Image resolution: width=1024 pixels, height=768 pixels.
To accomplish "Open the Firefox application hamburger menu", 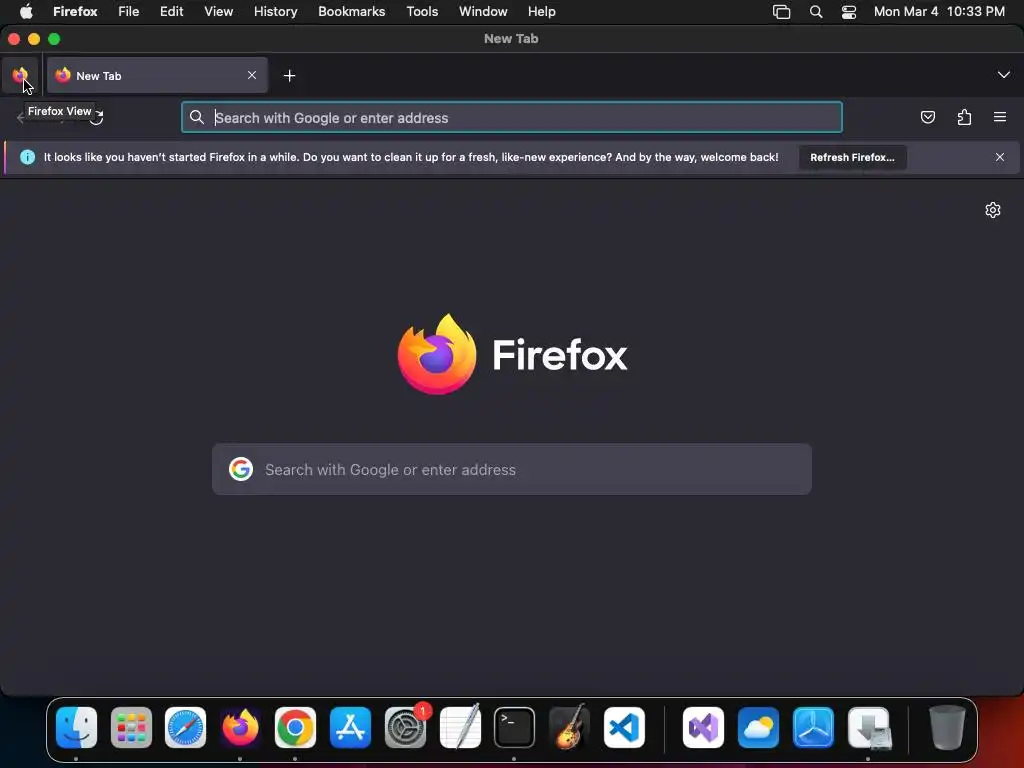I will coord(1000,118).
